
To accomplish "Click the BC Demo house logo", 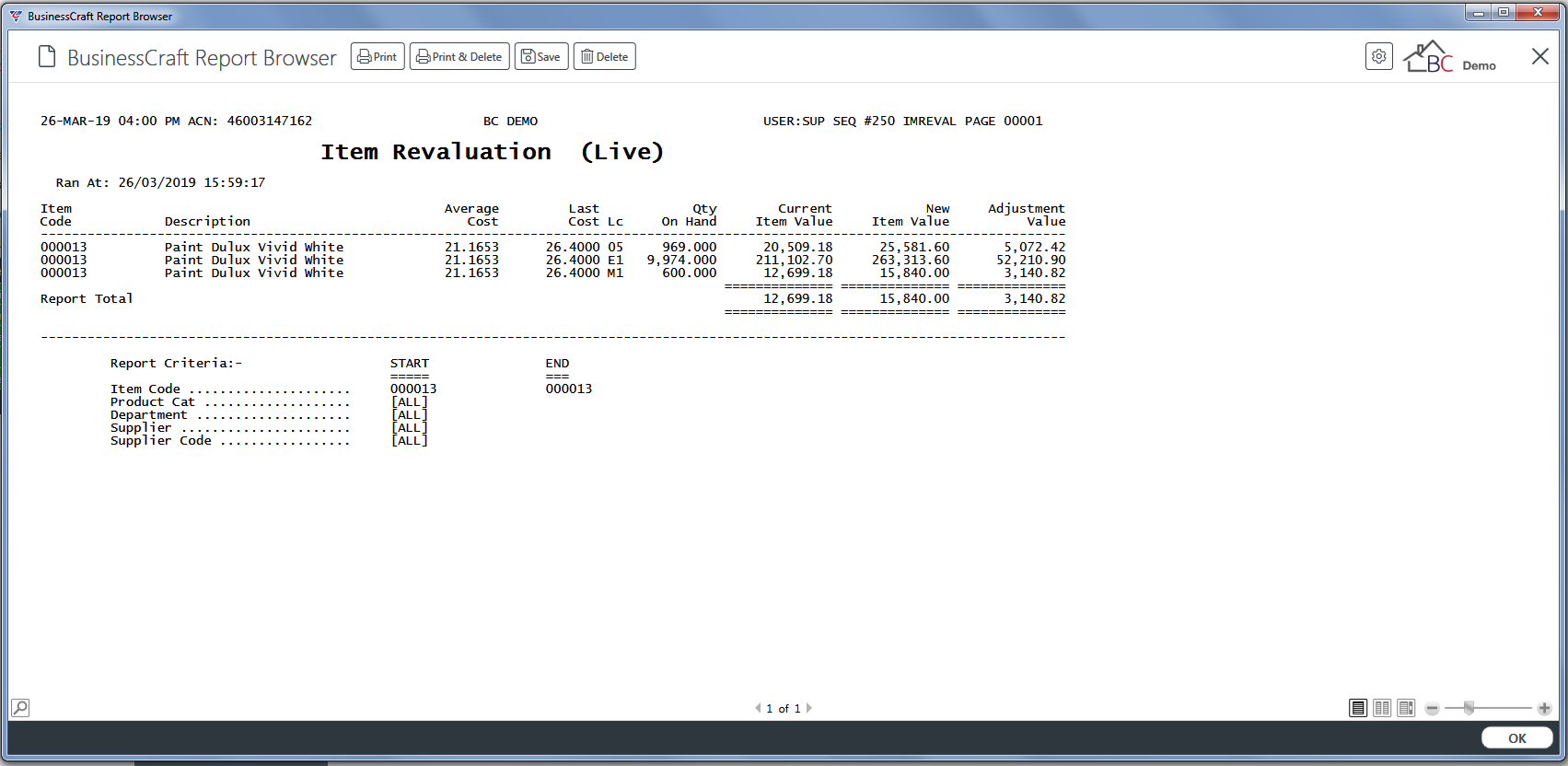I will coord(1449,57).
